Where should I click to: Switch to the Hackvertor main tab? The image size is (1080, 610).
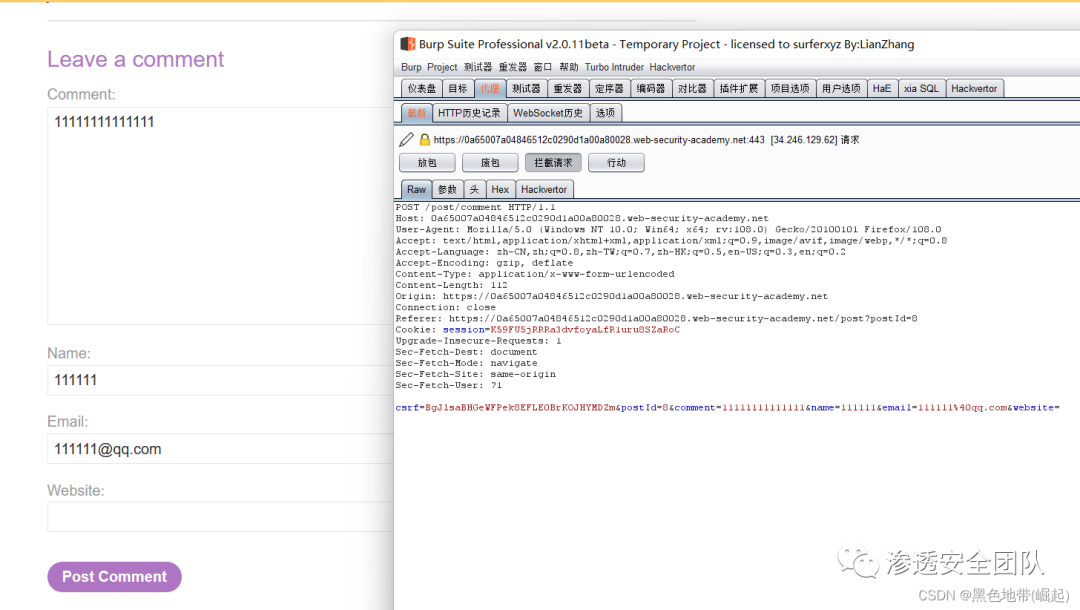(974, 88)
